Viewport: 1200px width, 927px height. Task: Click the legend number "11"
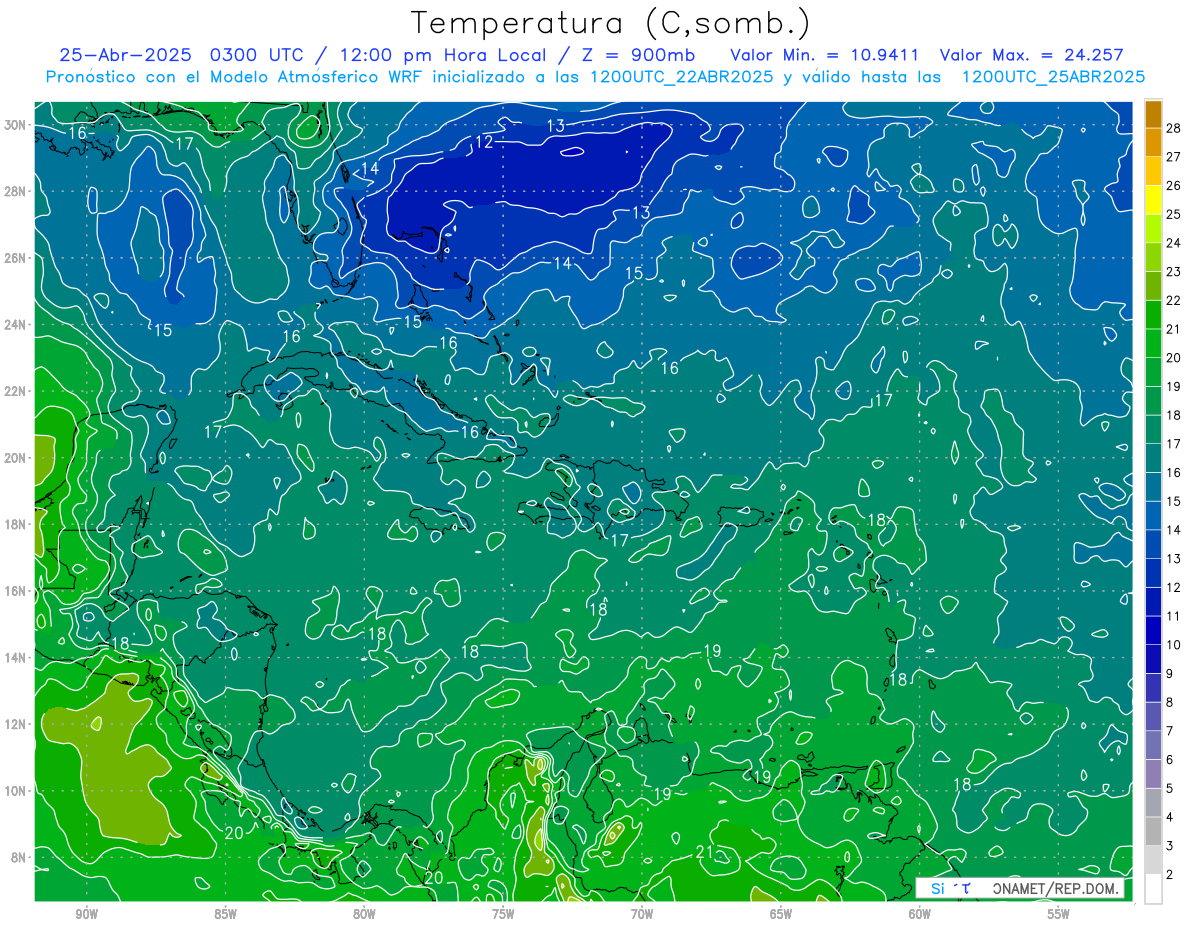click(x=1174, y=616)
